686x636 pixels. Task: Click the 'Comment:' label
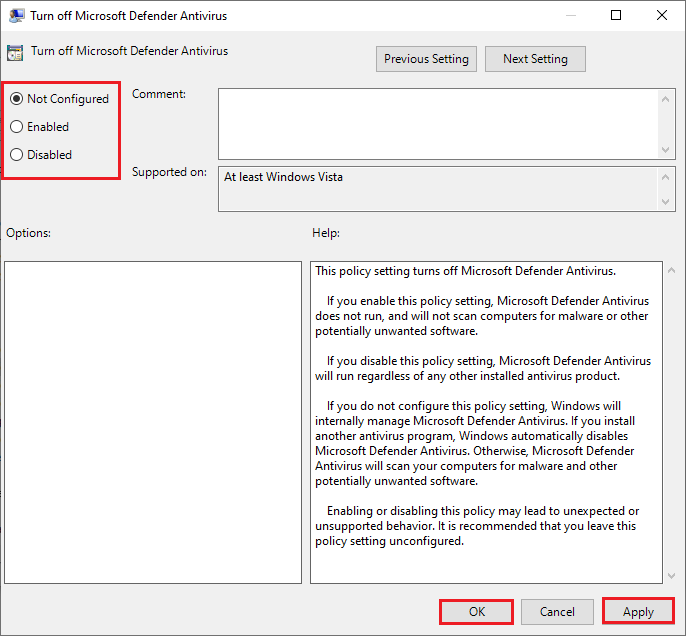pyautogui.click(x=159, y=94)
